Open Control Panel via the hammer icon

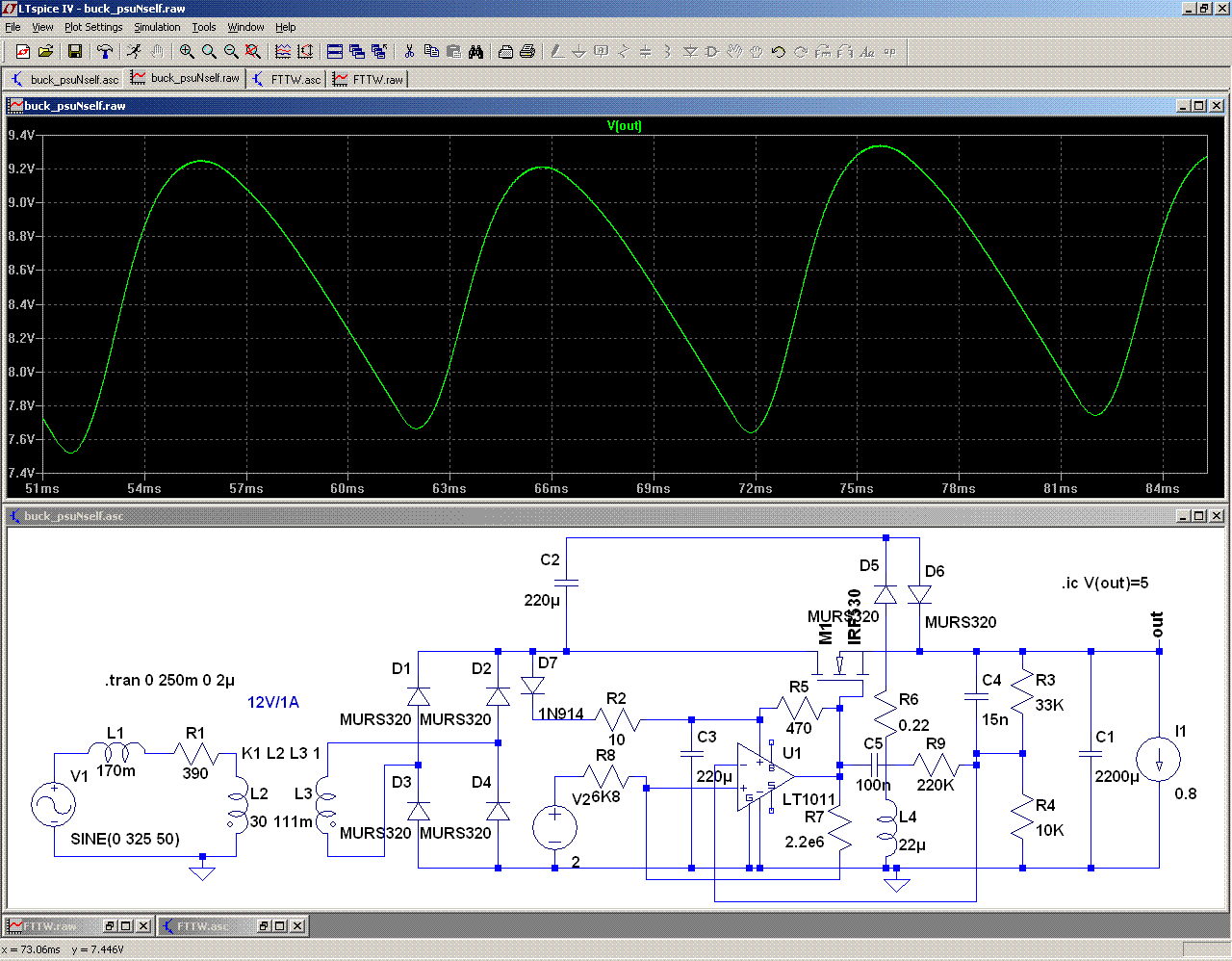[x=105, y=52]
